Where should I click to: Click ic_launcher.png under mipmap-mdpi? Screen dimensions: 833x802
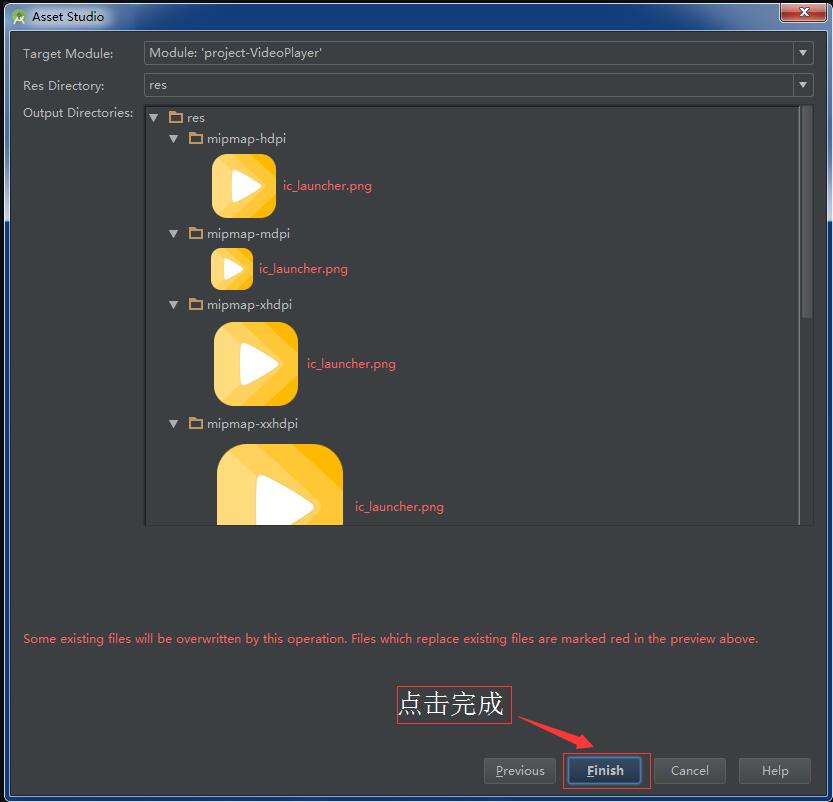[303, 269]
